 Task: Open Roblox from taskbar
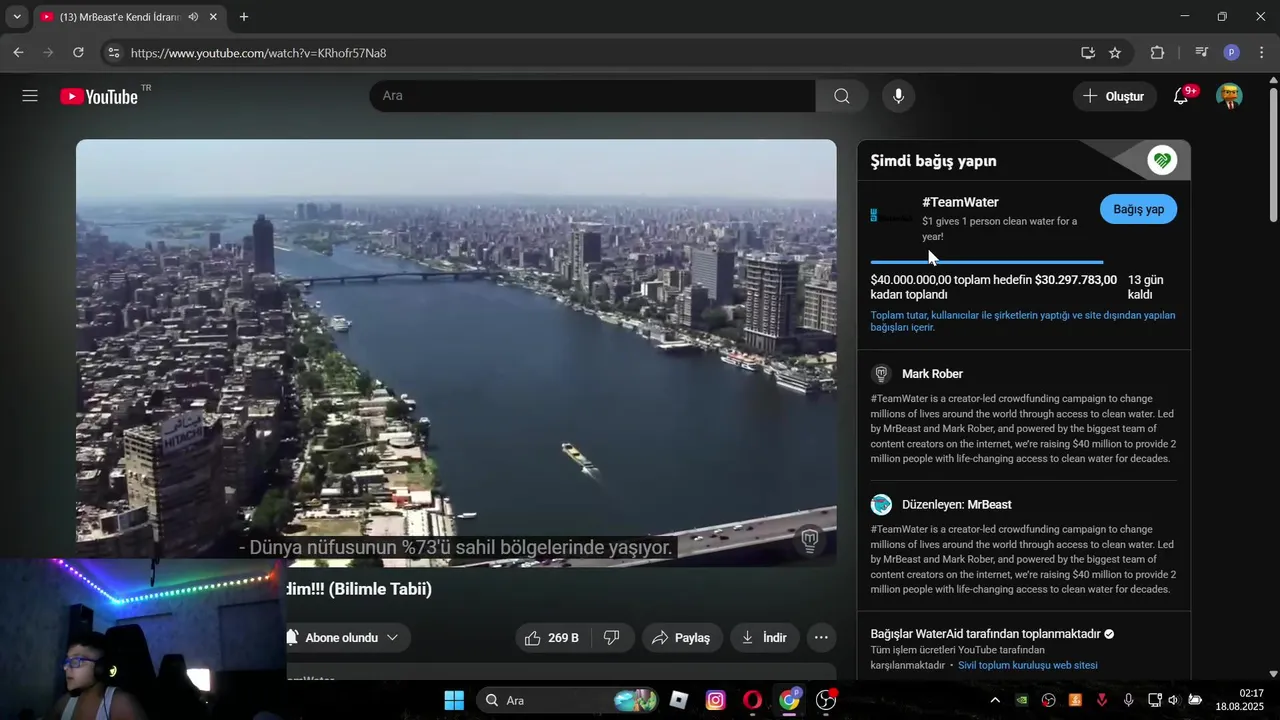(679, 700)
